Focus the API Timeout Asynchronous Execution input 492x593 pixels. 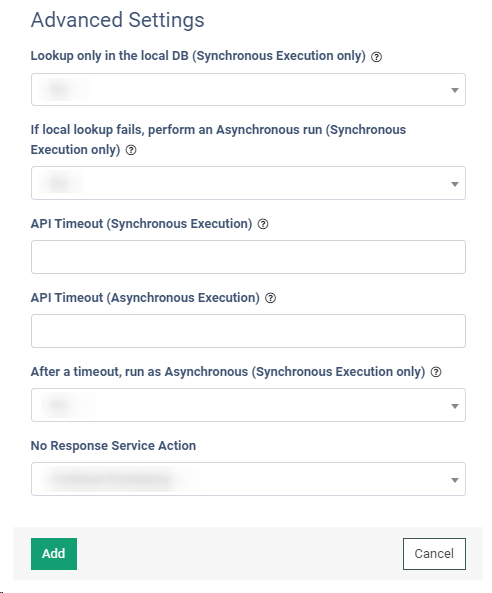point(248,331)
